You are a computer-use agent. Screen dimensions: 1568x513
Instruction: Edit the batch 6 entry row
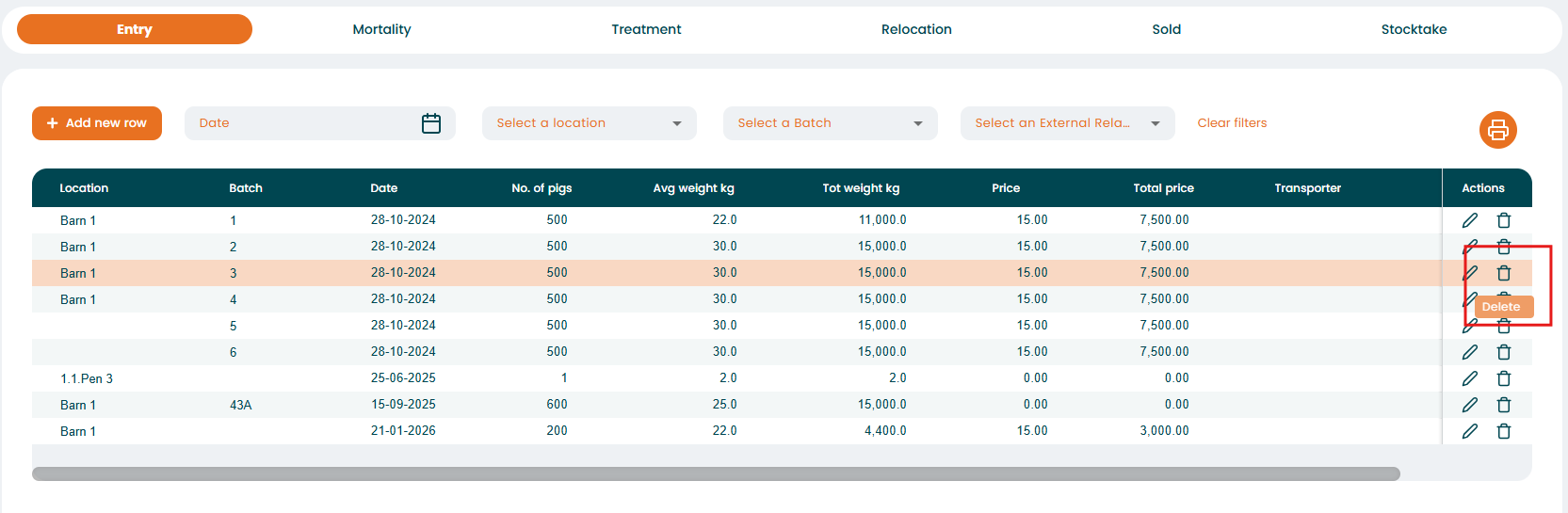pos(1469,352)
